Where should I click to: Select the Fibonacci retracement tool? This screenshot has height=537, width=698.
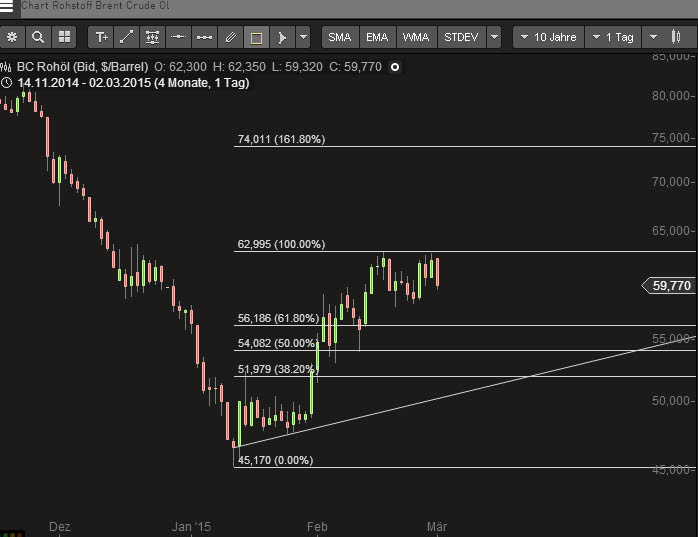(152, 37)
